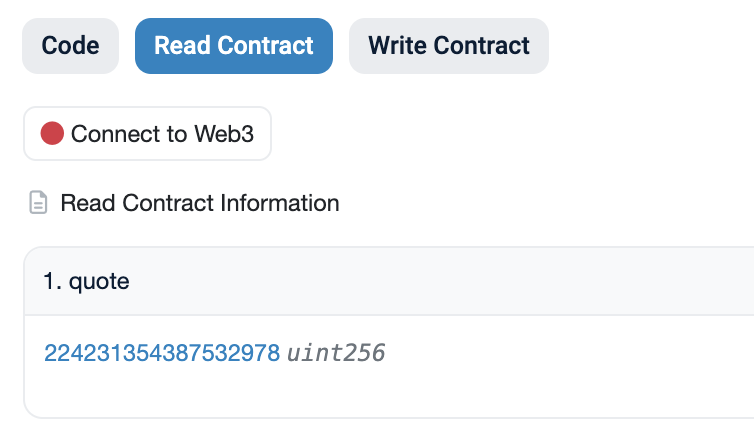Click the file icon above the quote panel
This screenshot has width=754, height=435.
[38, 204]
